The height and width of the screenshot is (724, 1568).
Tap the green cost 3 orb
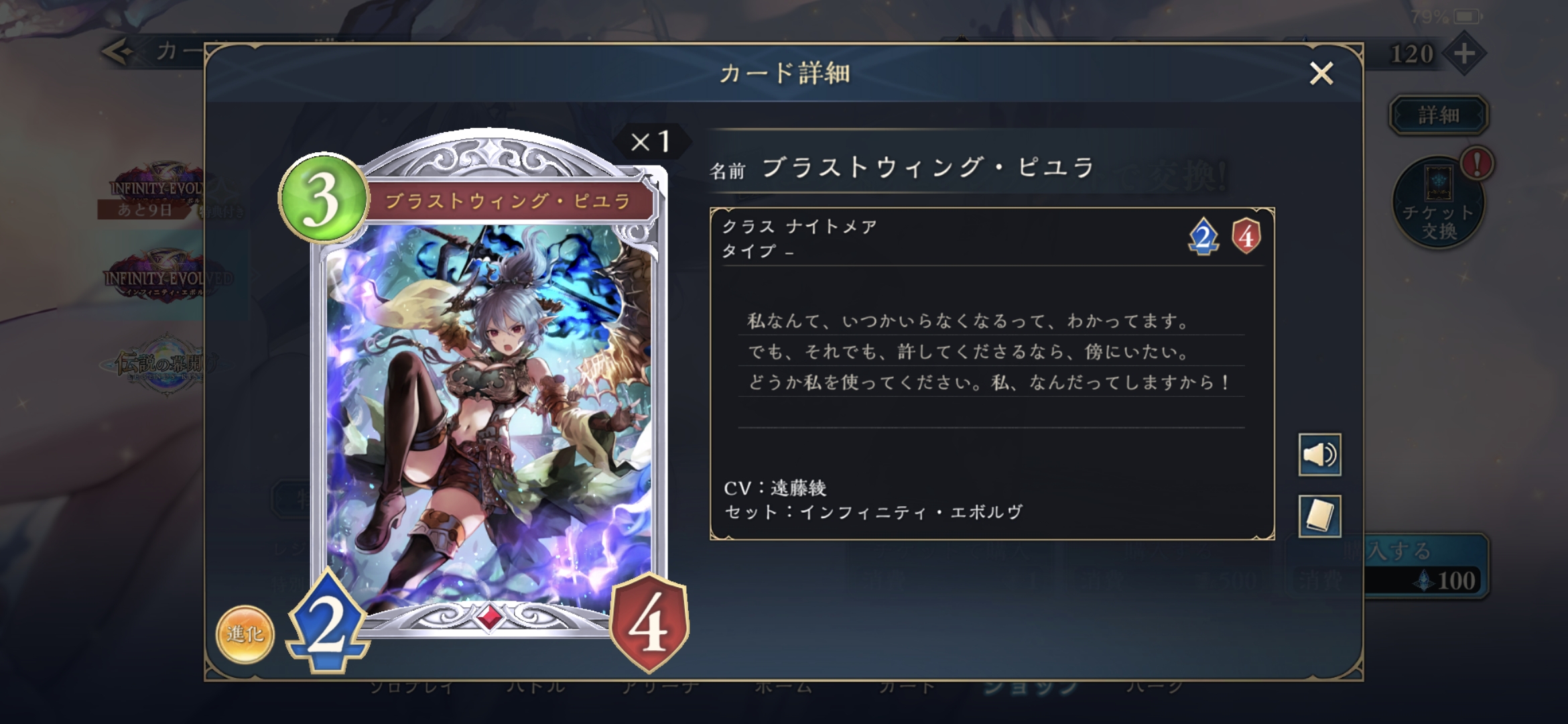pos(324,198)
